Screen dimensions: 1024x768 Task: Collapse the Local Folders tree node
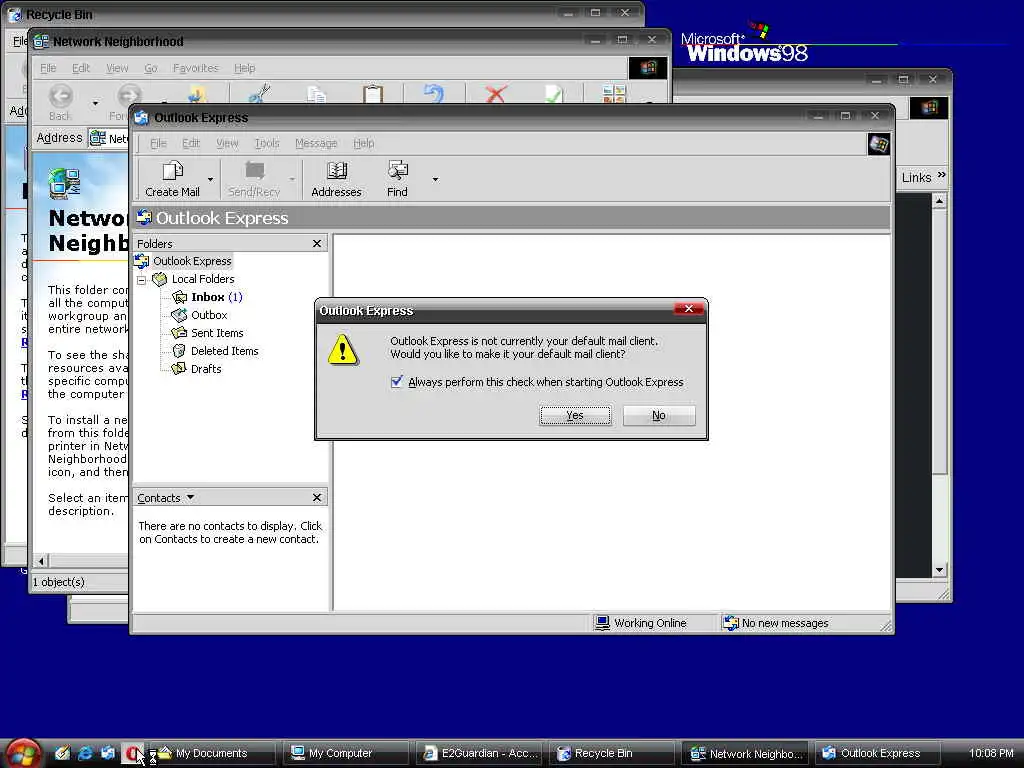coord(141,280)
